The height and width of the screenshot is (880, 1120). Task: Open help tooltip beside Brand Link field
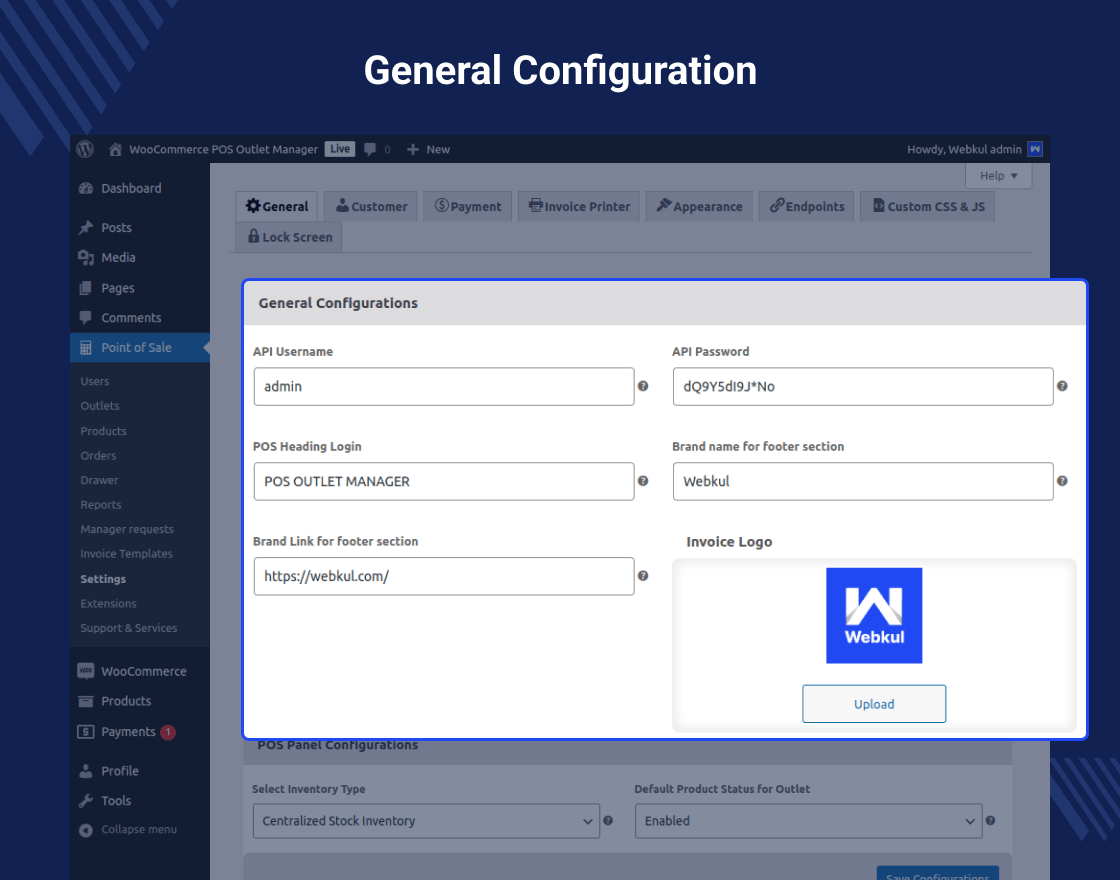(x=641, y=575)
